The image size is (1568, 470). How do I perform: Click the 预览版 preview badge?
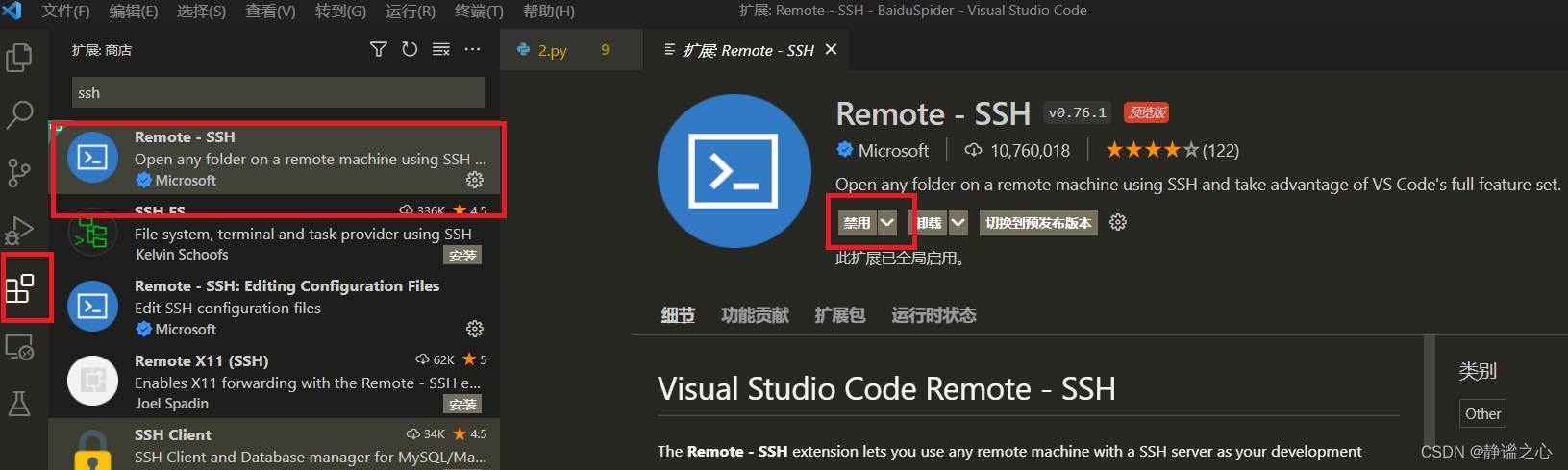[1147, 112]
